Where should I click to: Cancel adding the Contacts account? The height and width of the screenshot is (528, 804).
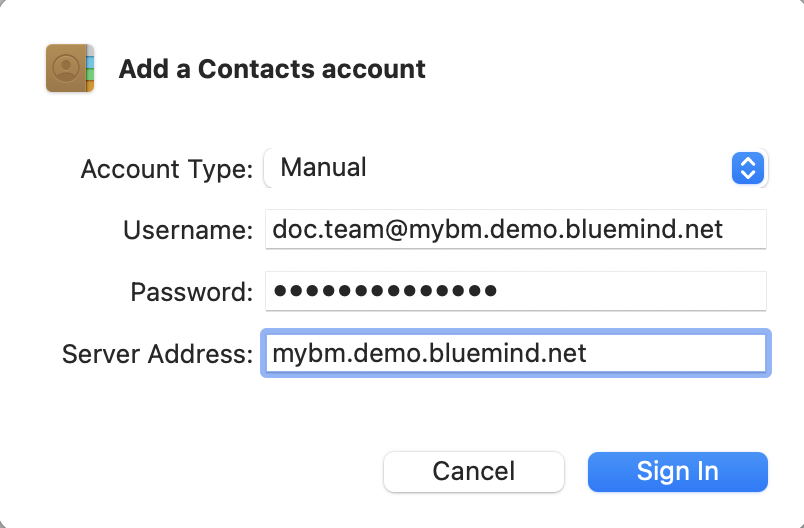[473, 471]
